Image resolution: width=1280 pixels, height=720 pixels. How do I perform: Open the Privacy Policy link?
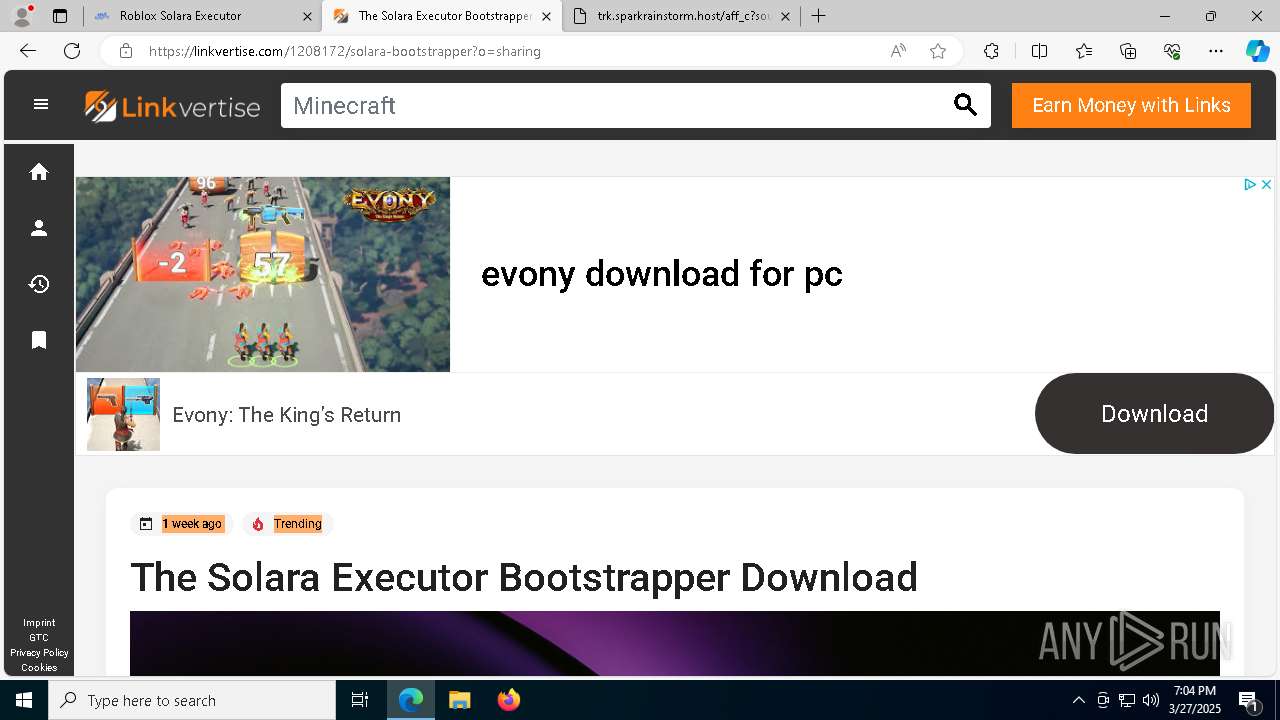(x=39, y=652)
